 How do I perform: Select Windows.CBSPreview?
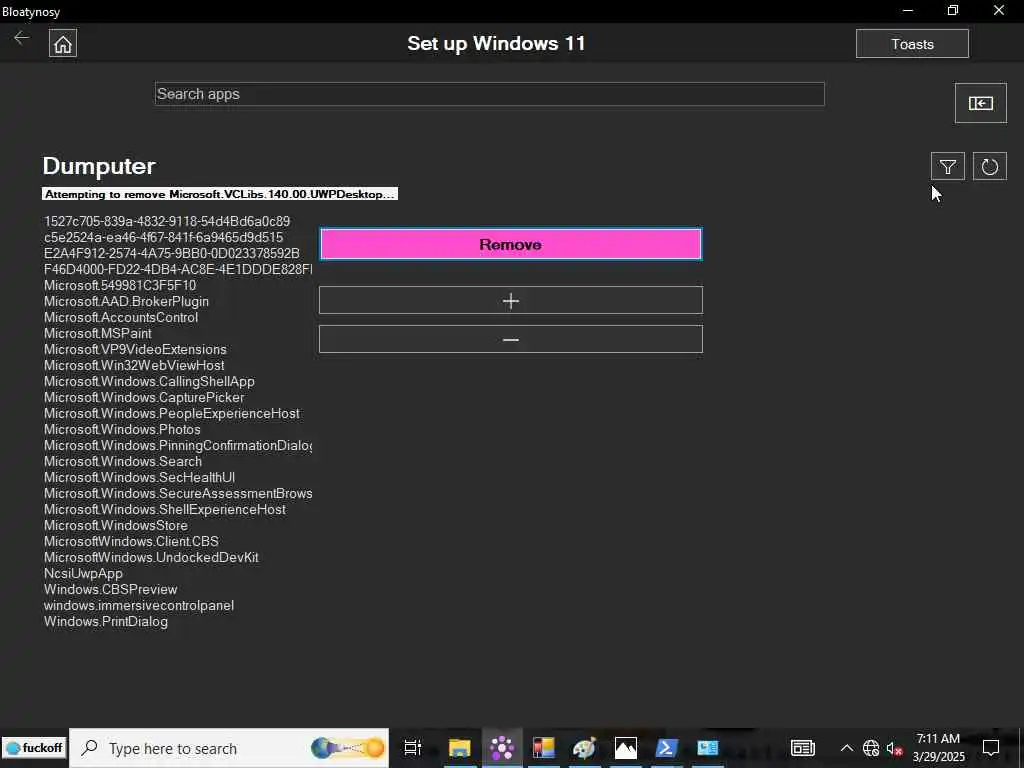[x=110, y=589]
